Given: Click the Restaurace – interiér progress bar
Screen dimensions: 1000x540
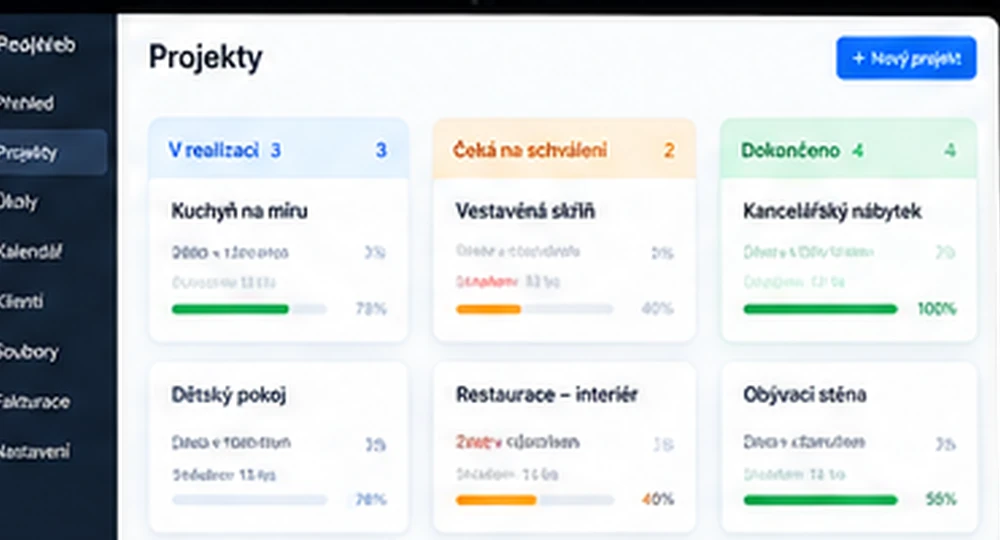Looking at the screenshot, I should coord(534,500).
